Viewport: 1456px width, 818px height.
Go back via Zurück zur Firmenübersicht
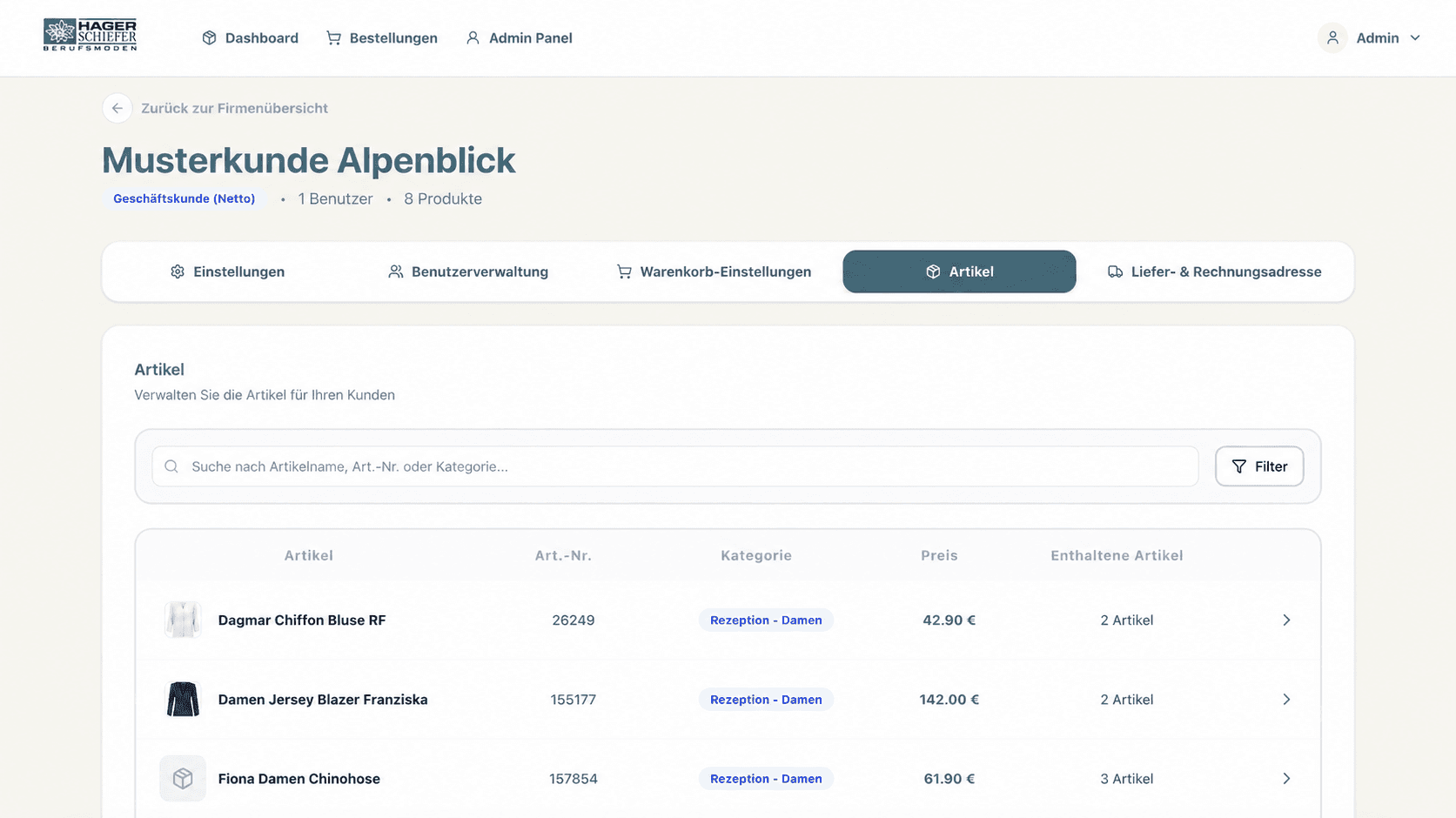[235, 108]
